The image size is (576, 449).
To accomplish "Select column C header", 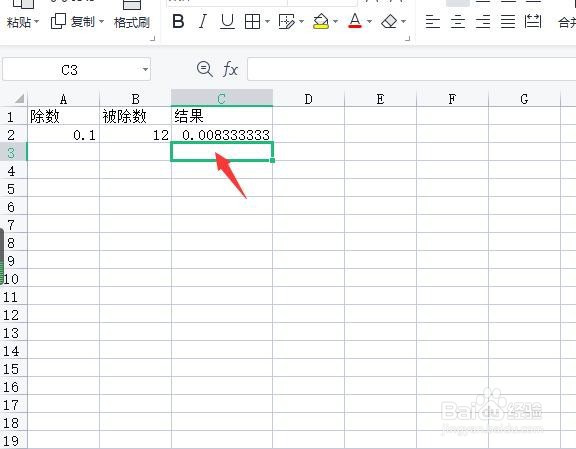I will coord(222,98).
